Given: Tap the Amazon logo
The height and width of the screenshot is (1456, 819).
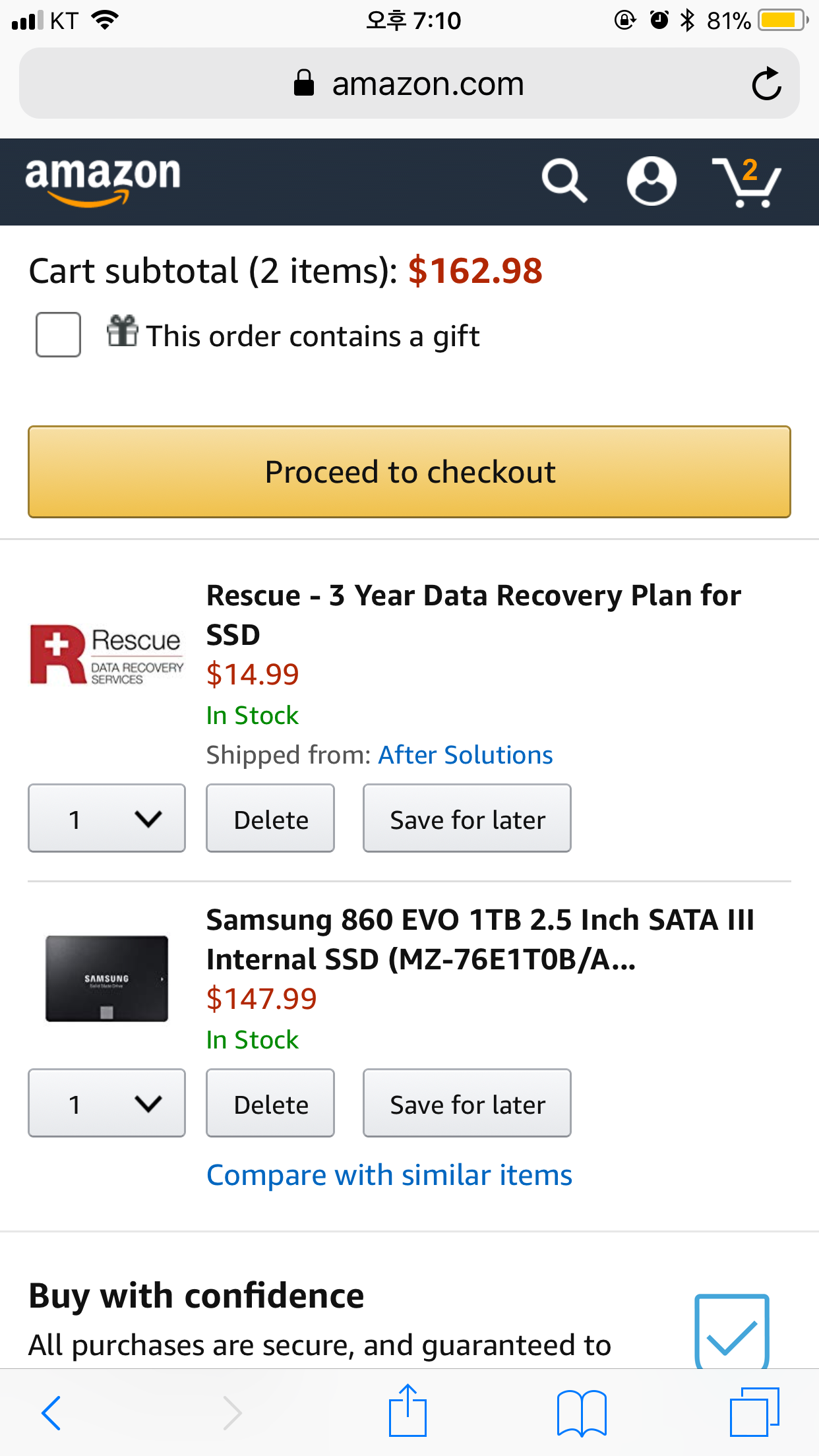Looking at the screenshot, I should pos(103,181).
